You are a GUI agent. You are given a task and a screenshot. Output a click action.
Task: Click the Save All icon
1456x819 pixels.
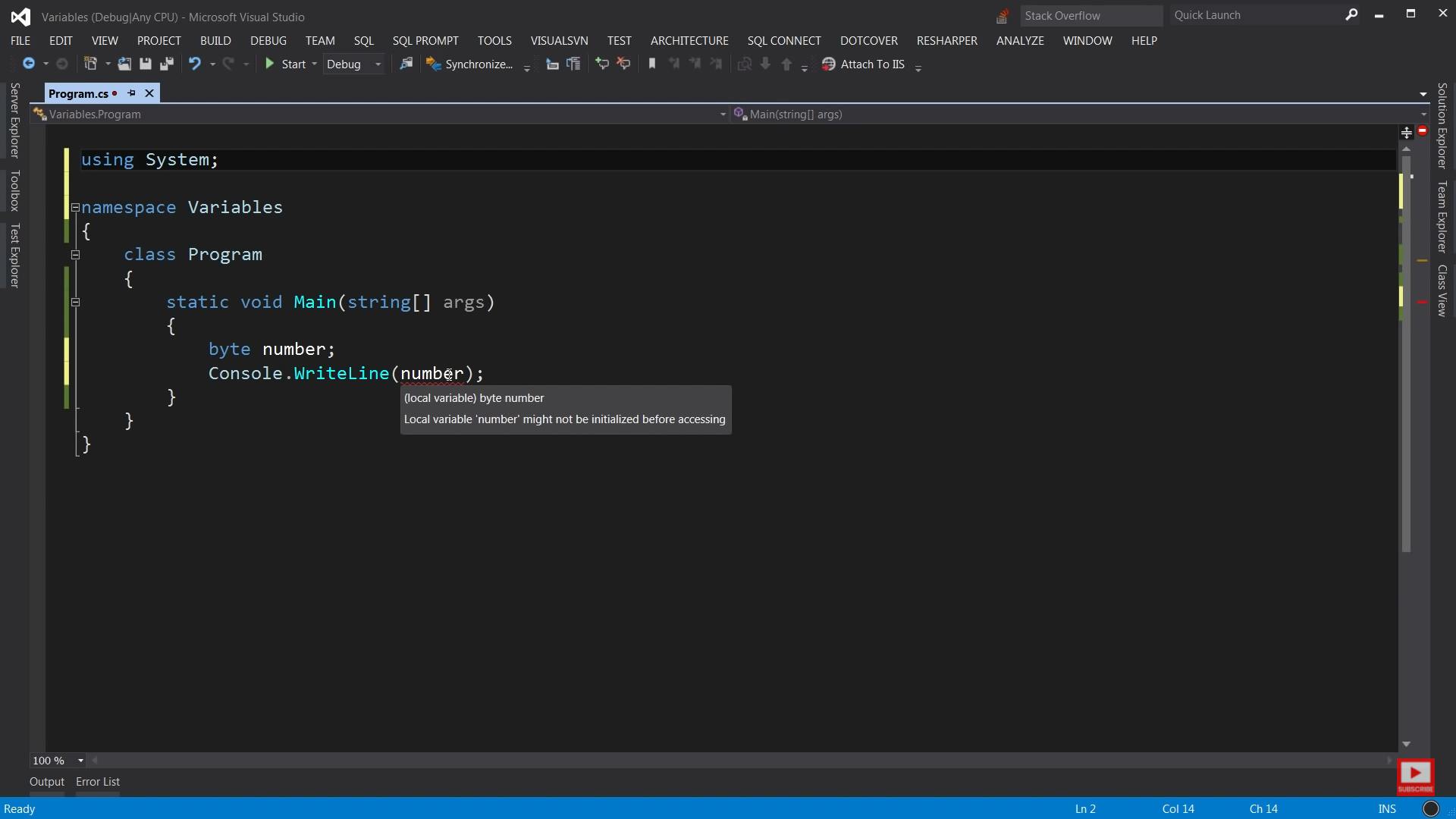click(167, 64)
